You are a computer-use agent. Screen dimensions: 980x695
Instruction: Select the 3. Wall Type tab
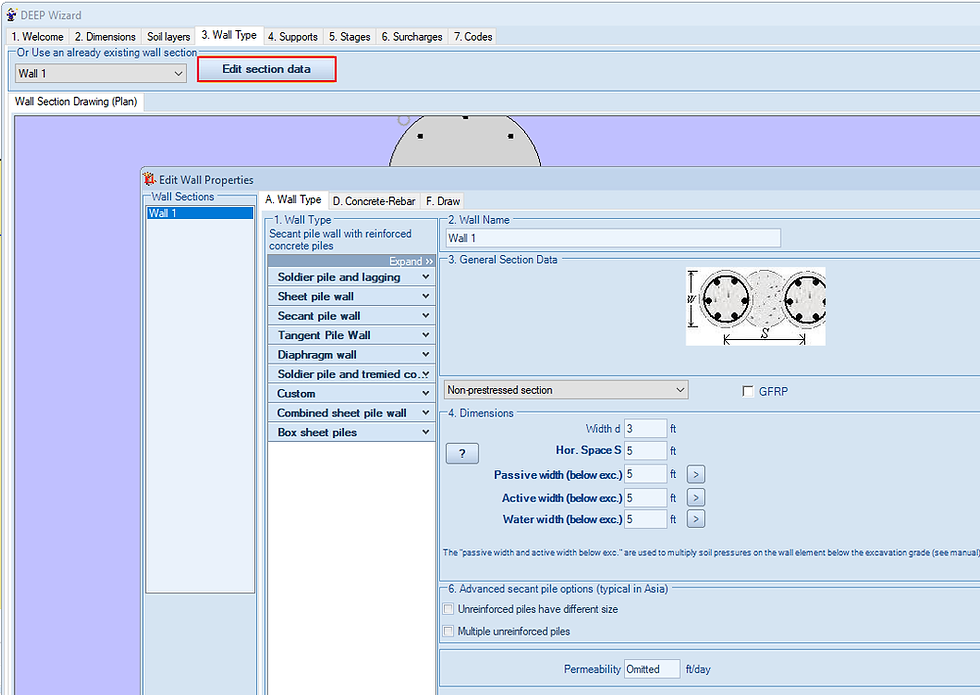point(229,35)
